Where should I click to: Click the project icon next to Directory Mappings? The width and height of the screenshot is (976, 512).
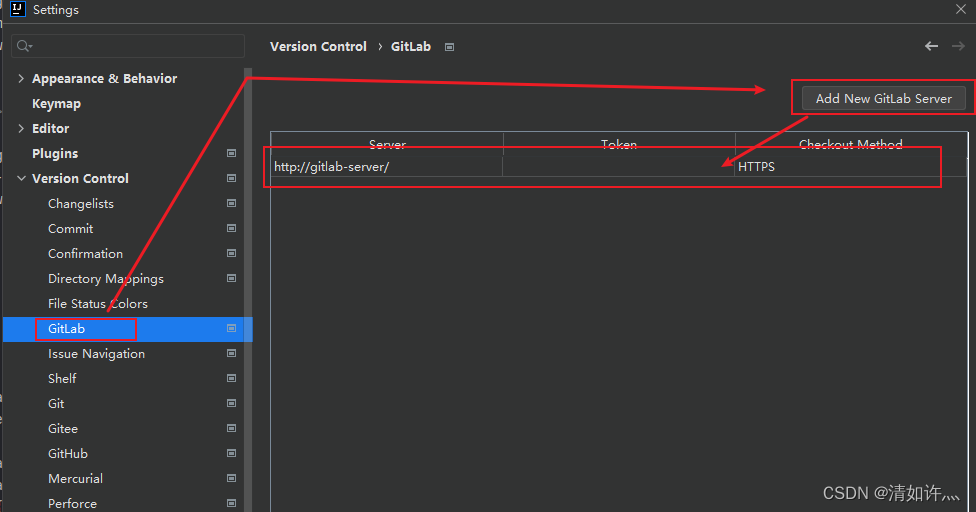232,278
